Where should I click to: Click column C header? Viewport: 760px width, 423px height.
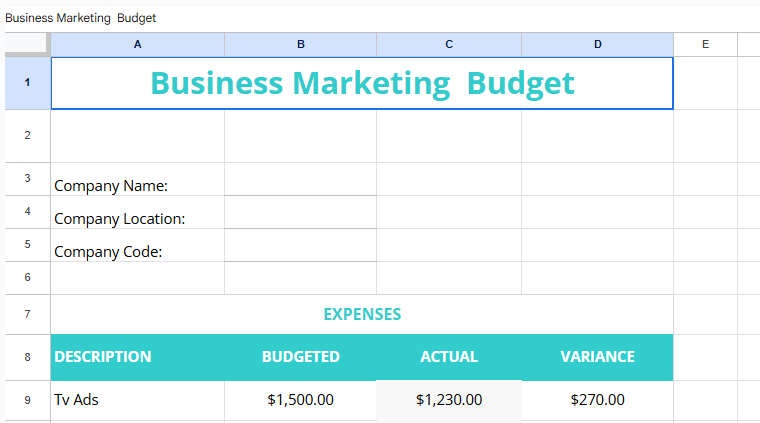point(448,44)
